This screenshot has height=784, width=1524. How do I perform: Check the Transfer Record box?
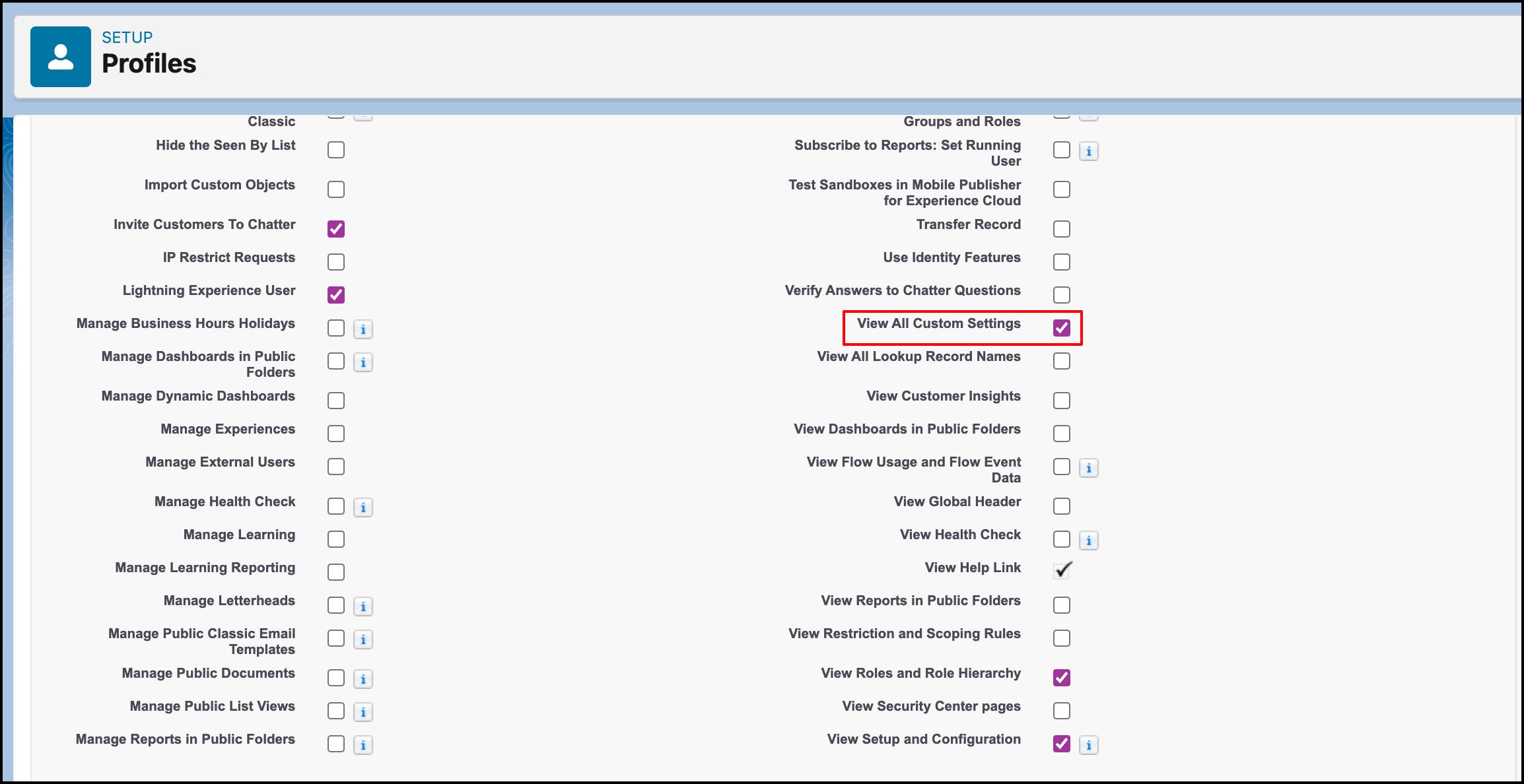click(x=1061, y=229)
